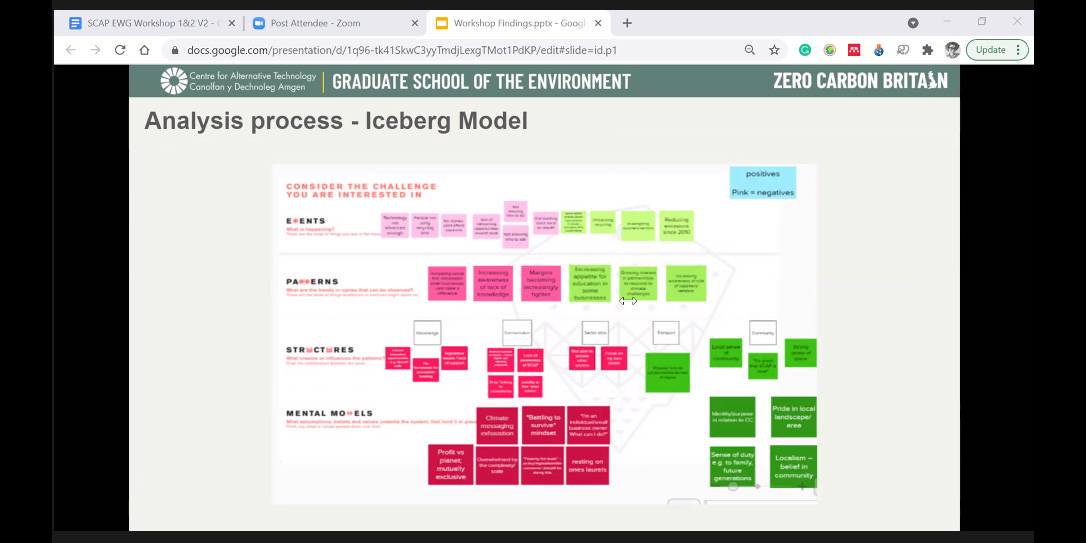Go back with the browser back arrow

point(71,50)
